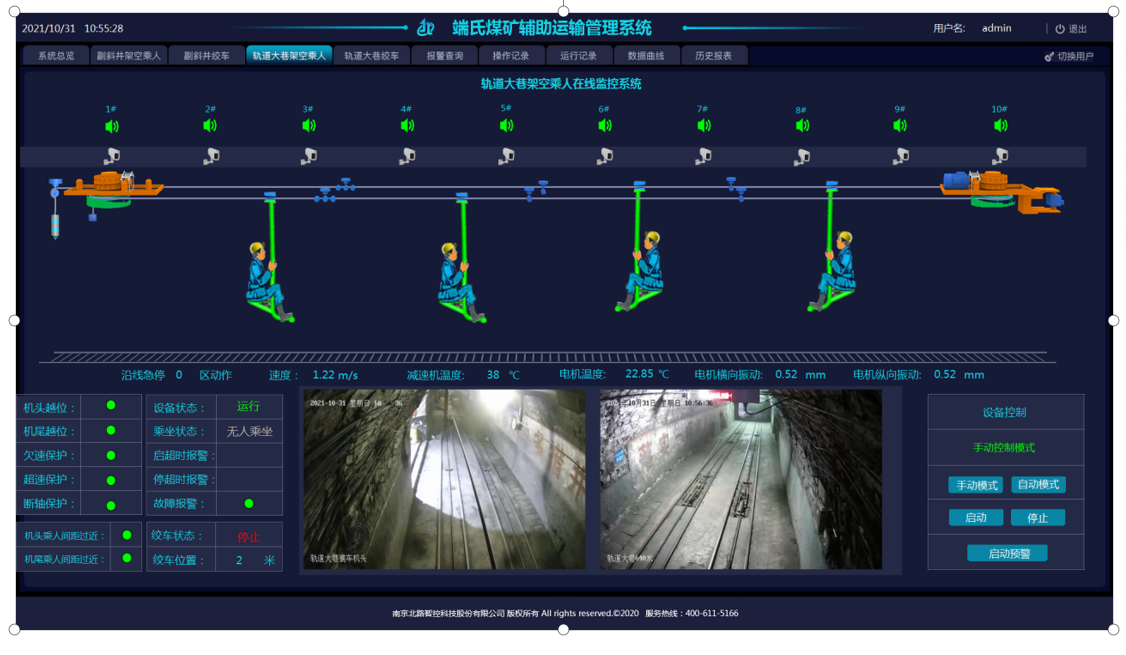Click the 9# surveillance camera icon
Image resolution: width=1126 pixels, height=655 pixels.
[901, 156]
